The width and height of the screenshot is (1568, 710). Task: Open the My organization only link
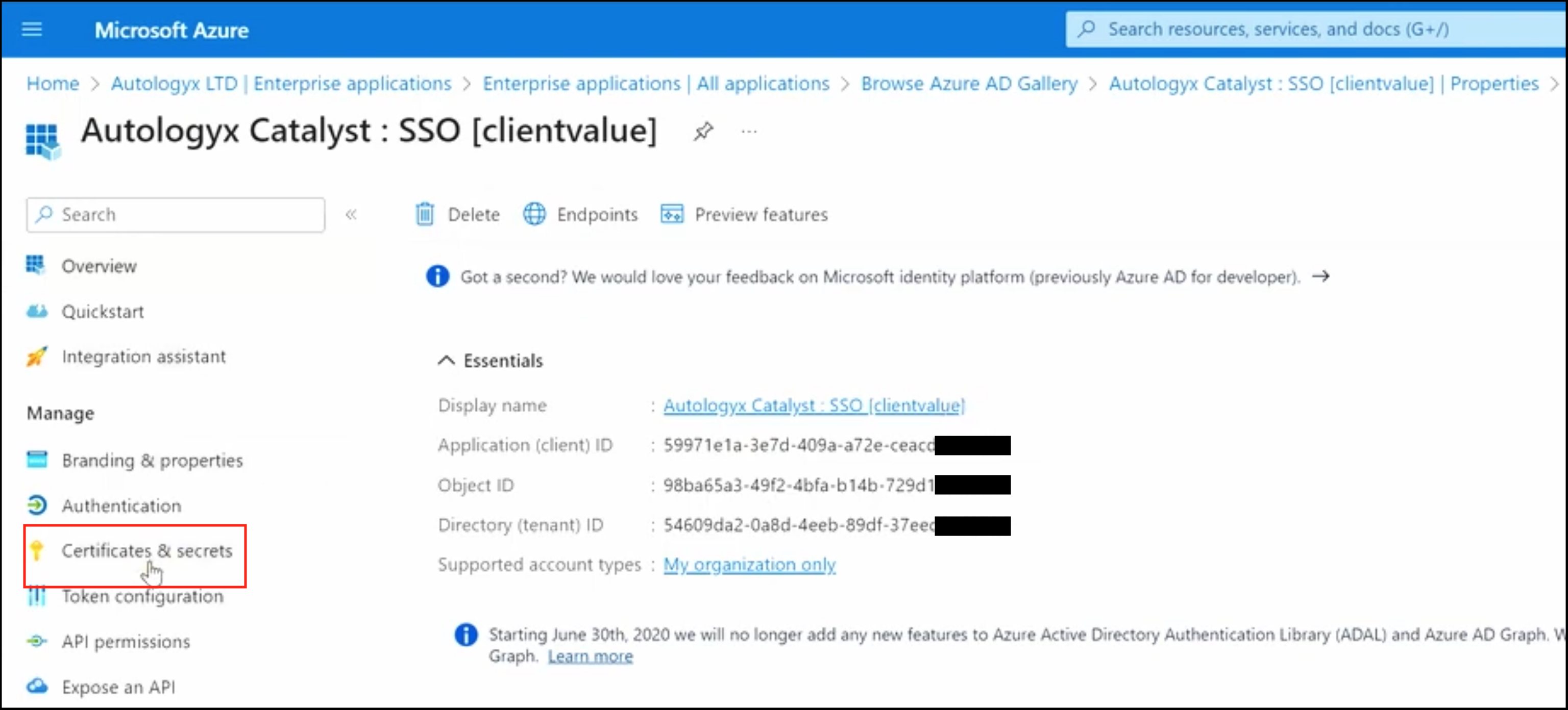[x=749, y=565]
